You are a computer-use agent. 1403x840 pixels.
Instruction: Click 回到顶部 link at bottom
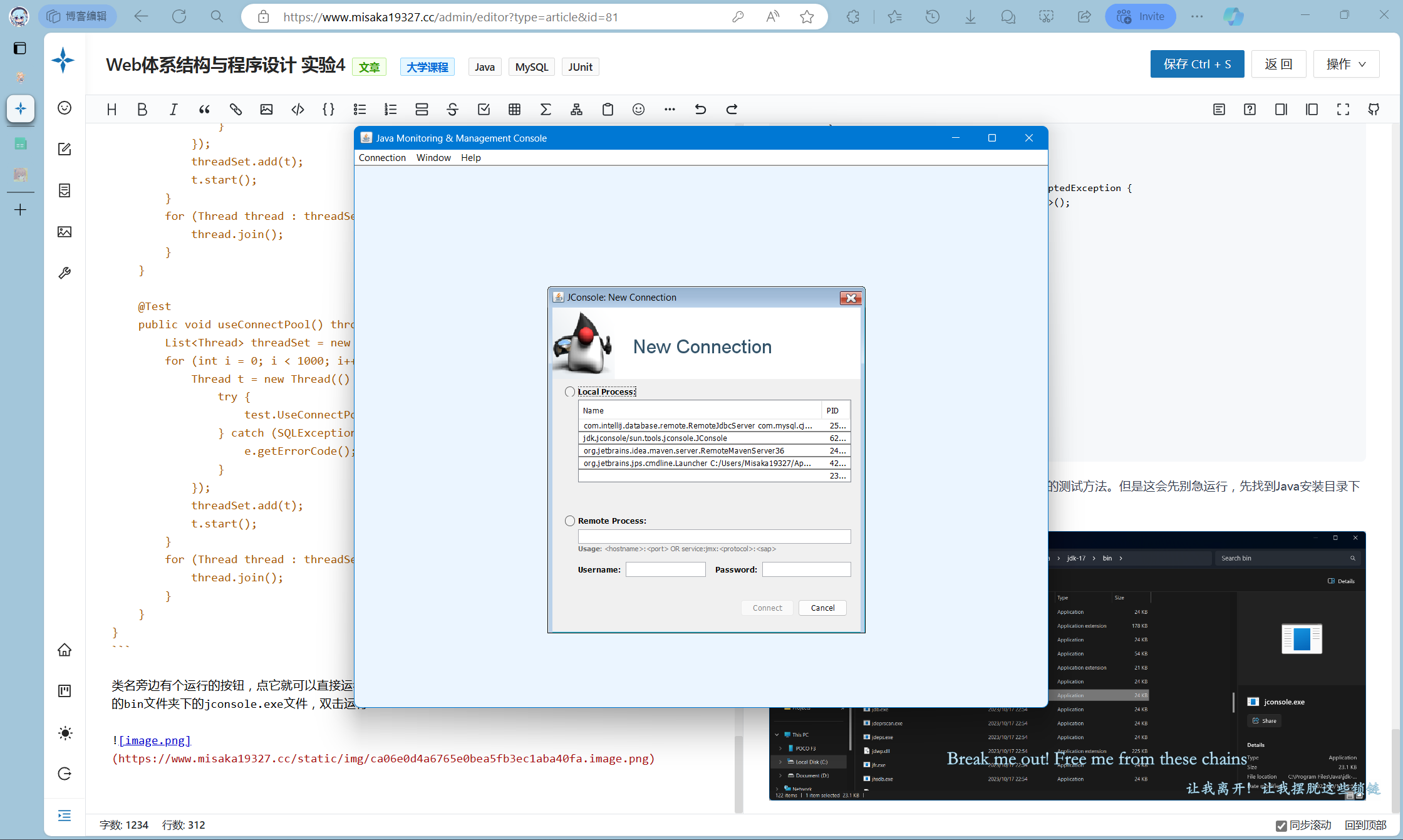point(1365,826)
